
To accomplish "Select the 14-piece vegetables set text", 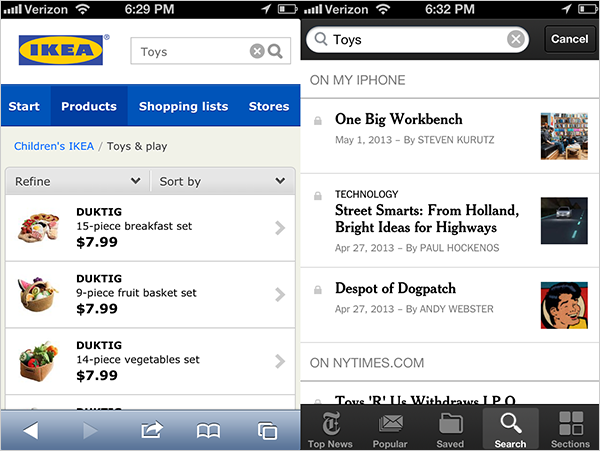I will [138, 360].
